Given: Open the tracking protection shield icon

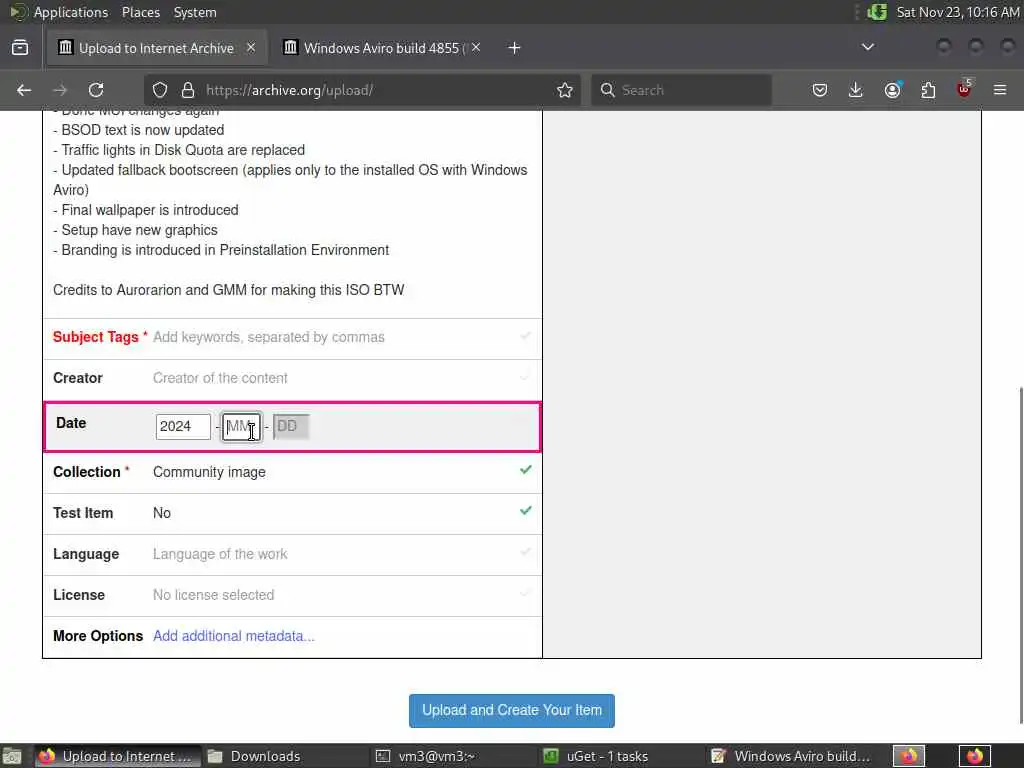Looking at the screenshot, I should pyautogui.click(x=160, y=90).
